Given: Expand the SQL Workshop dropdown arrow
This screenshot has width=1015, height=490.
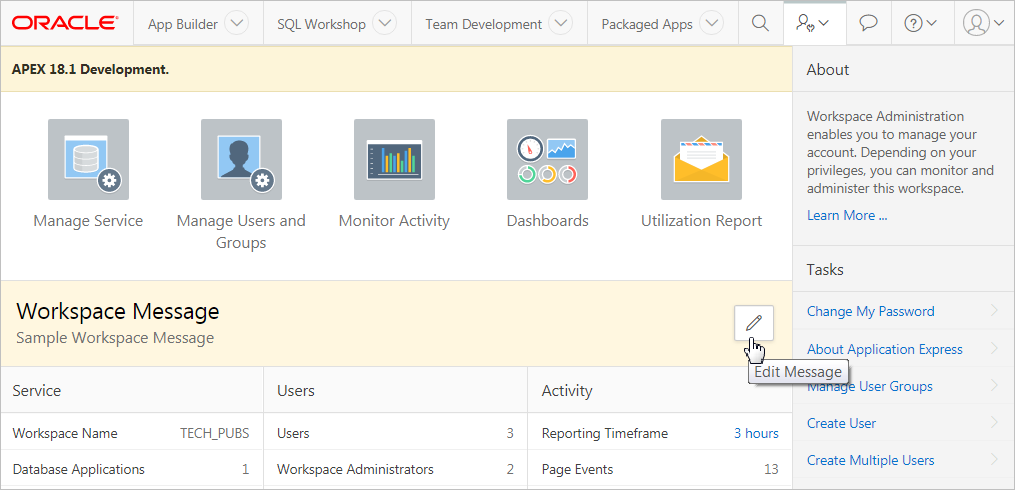Looking at the screenshot, I should [385, 24].
